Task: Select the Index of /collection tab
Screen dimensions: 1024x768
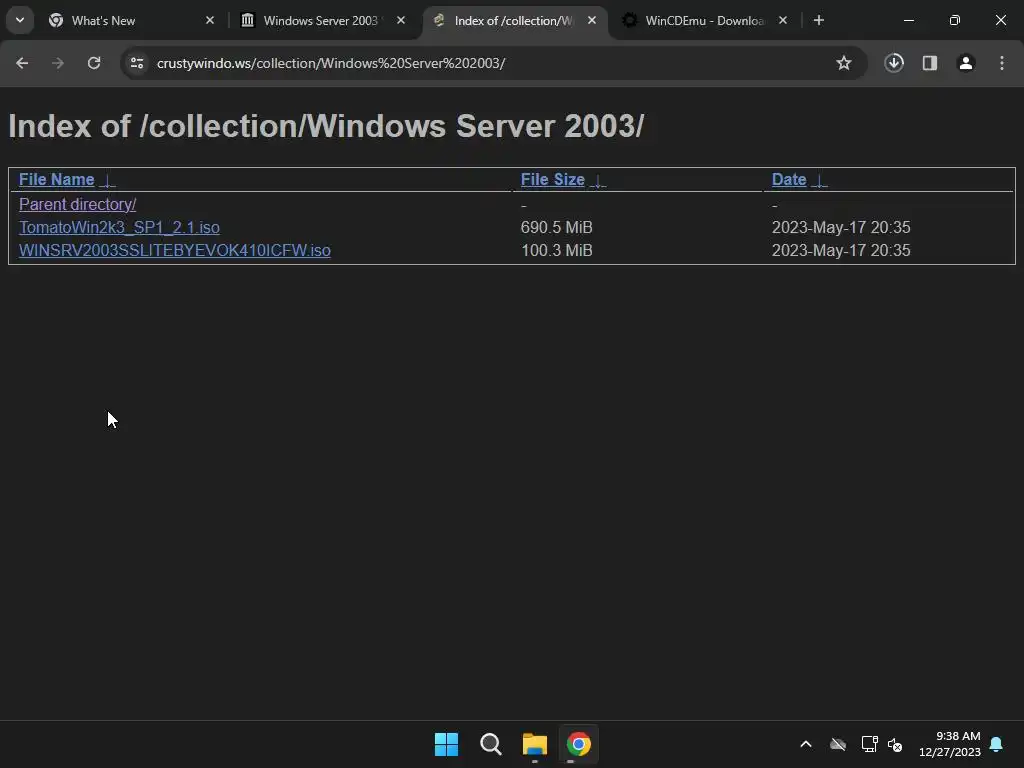Action: tap(513, 20)
